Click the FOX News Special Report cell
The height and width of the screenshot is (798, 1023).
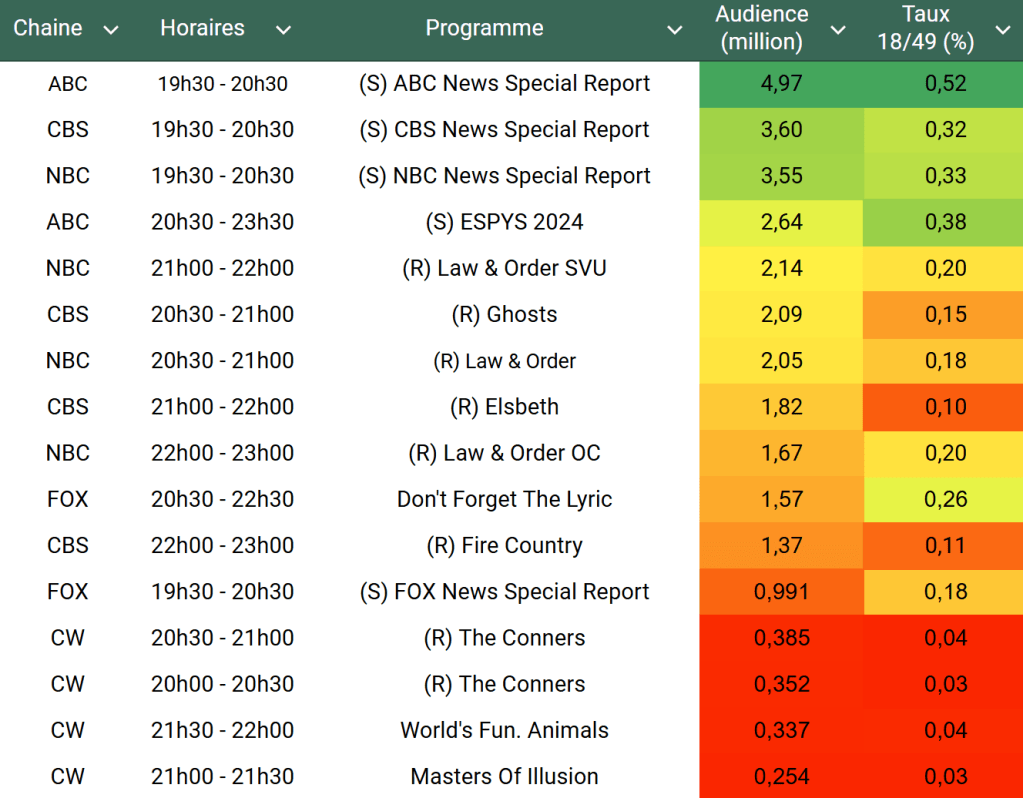(x=504, y=591)
